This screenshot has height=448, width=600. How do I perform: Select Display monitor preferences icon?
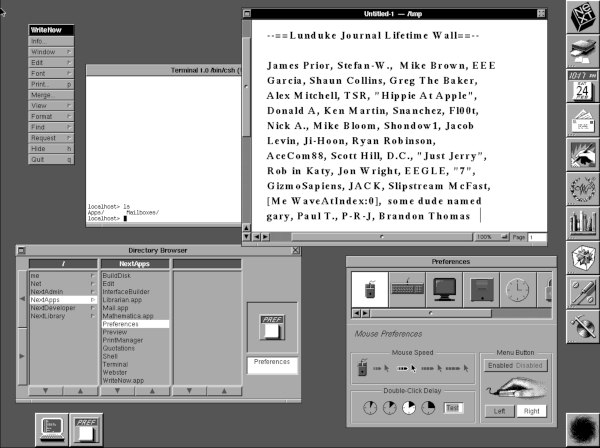click(444, 290)
